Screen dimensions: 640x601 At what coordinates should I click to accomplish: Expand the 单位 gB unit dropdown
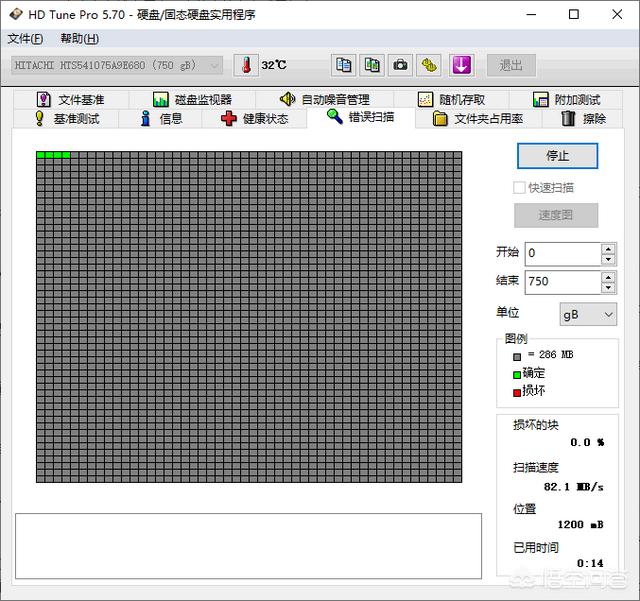tap(588, 314)
